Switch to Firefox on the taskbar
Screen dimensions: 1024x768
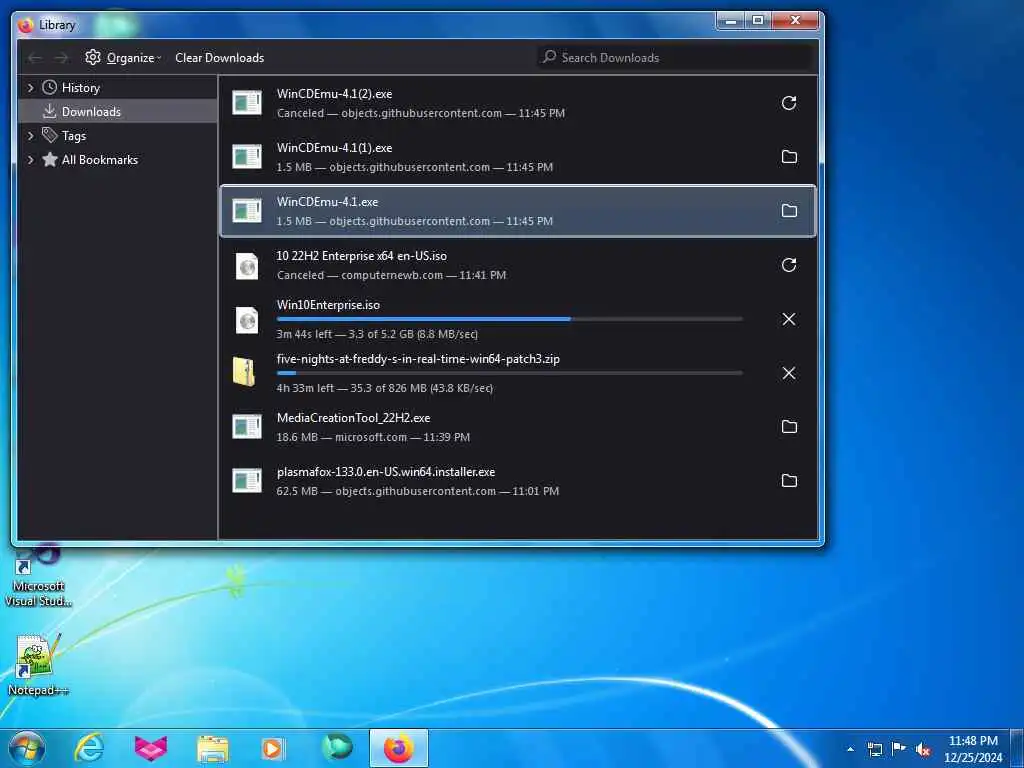[399, 748]
